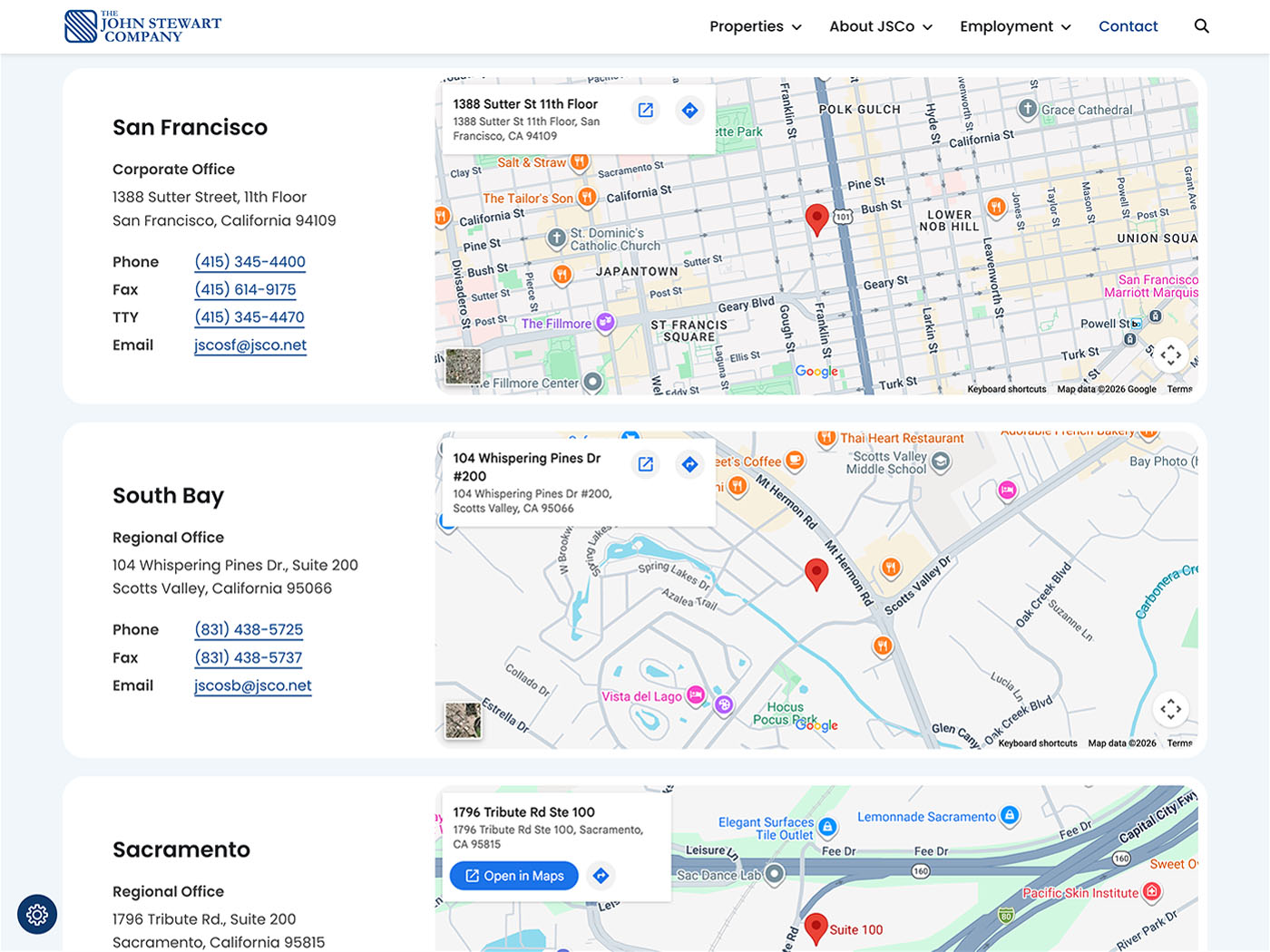This screenshot has height=952, width=1270.
Task: Toggle fullscreen on South Bay map
Action: (1170, 708)
